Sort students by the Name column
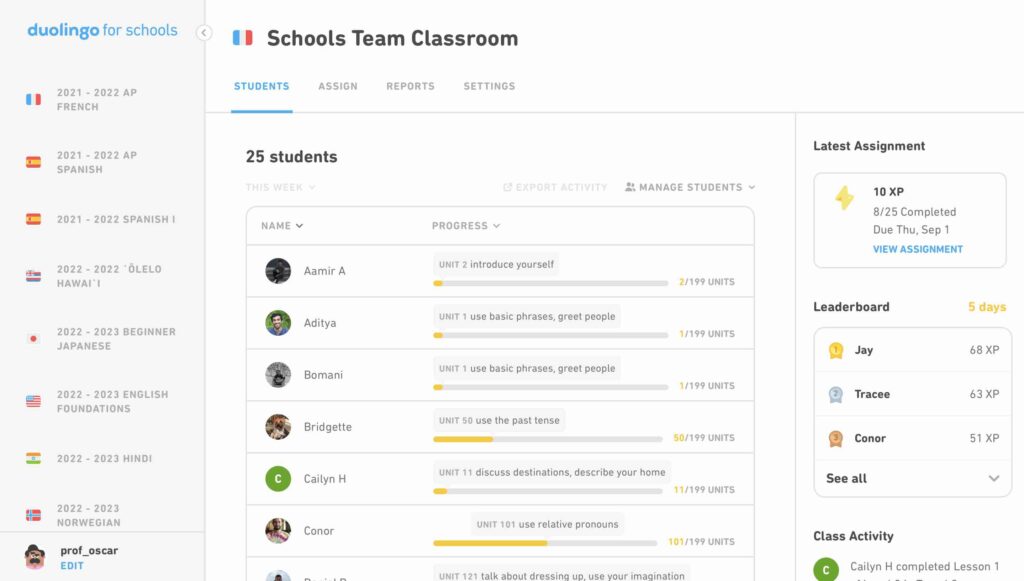Image resolution: width=1024 pixels, height=581 pixels. coord(282,226)
